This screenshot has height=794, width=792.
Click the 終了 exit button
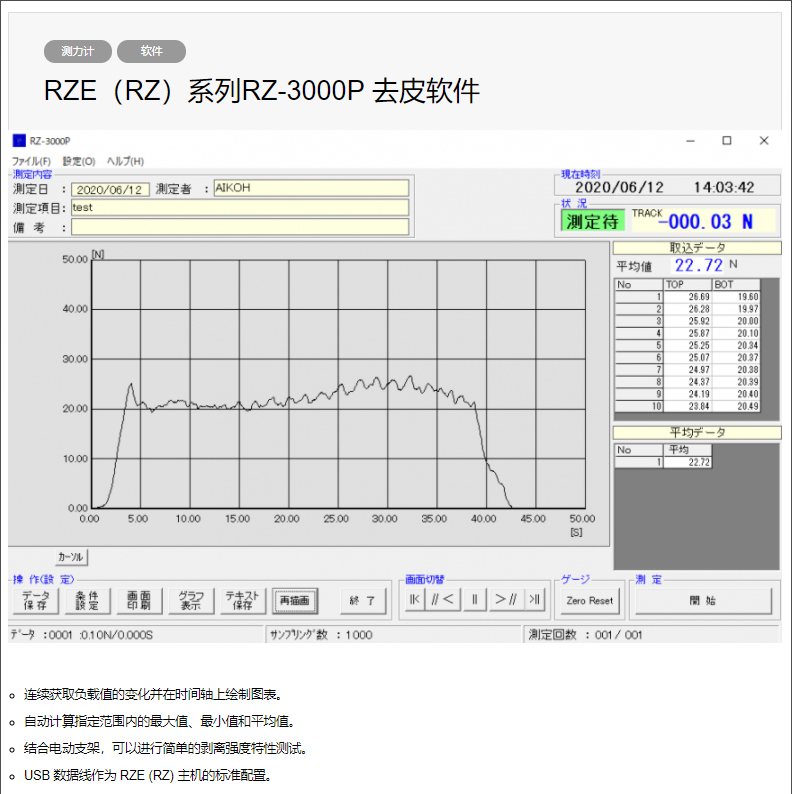tap(363, 601)
